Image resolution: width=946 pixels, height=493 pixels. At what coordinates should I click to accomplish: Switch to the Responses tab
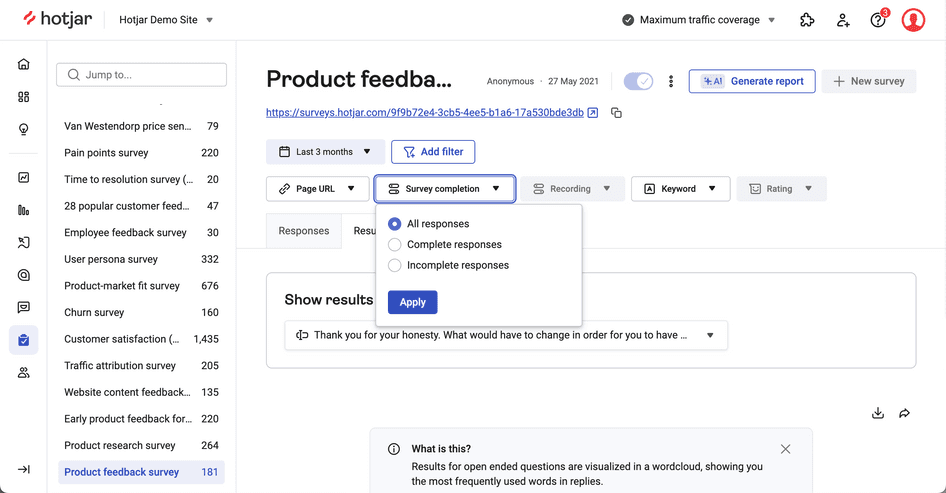click(303, 231)
